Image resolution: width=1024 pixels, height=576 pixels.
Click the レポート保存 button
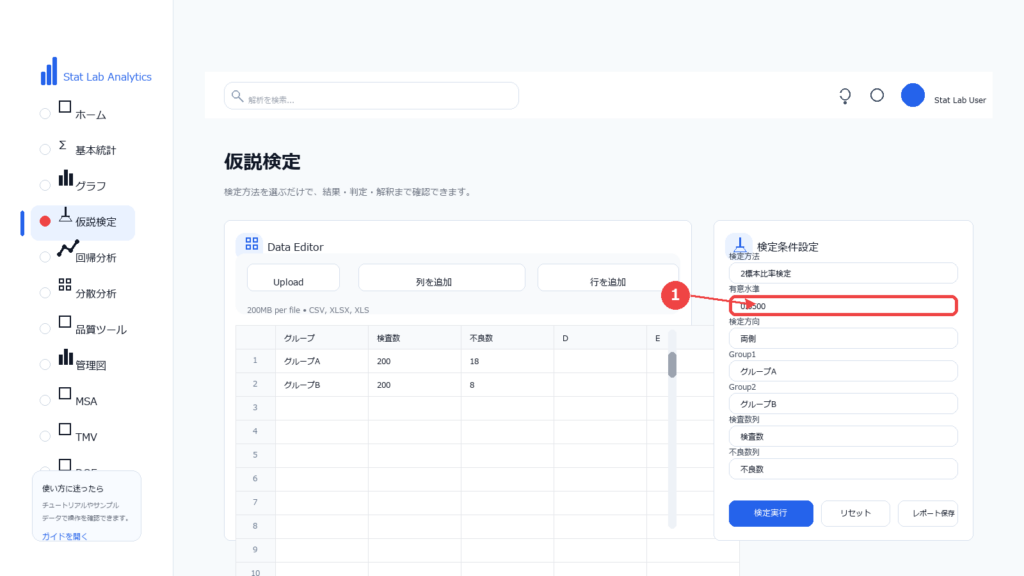(928, 513)
